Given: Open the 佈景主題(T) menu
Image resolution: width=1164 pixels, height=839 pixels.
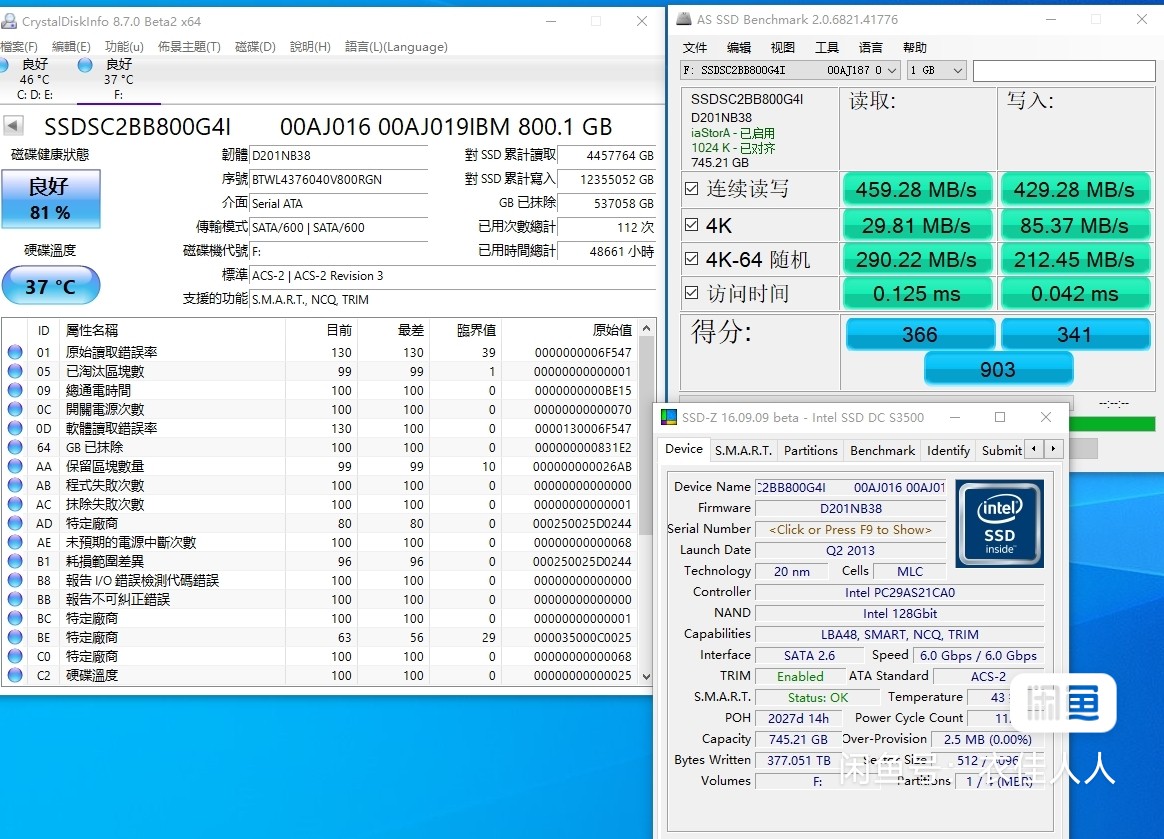Looking at the screenshot, I should click(x=189, y=47).
